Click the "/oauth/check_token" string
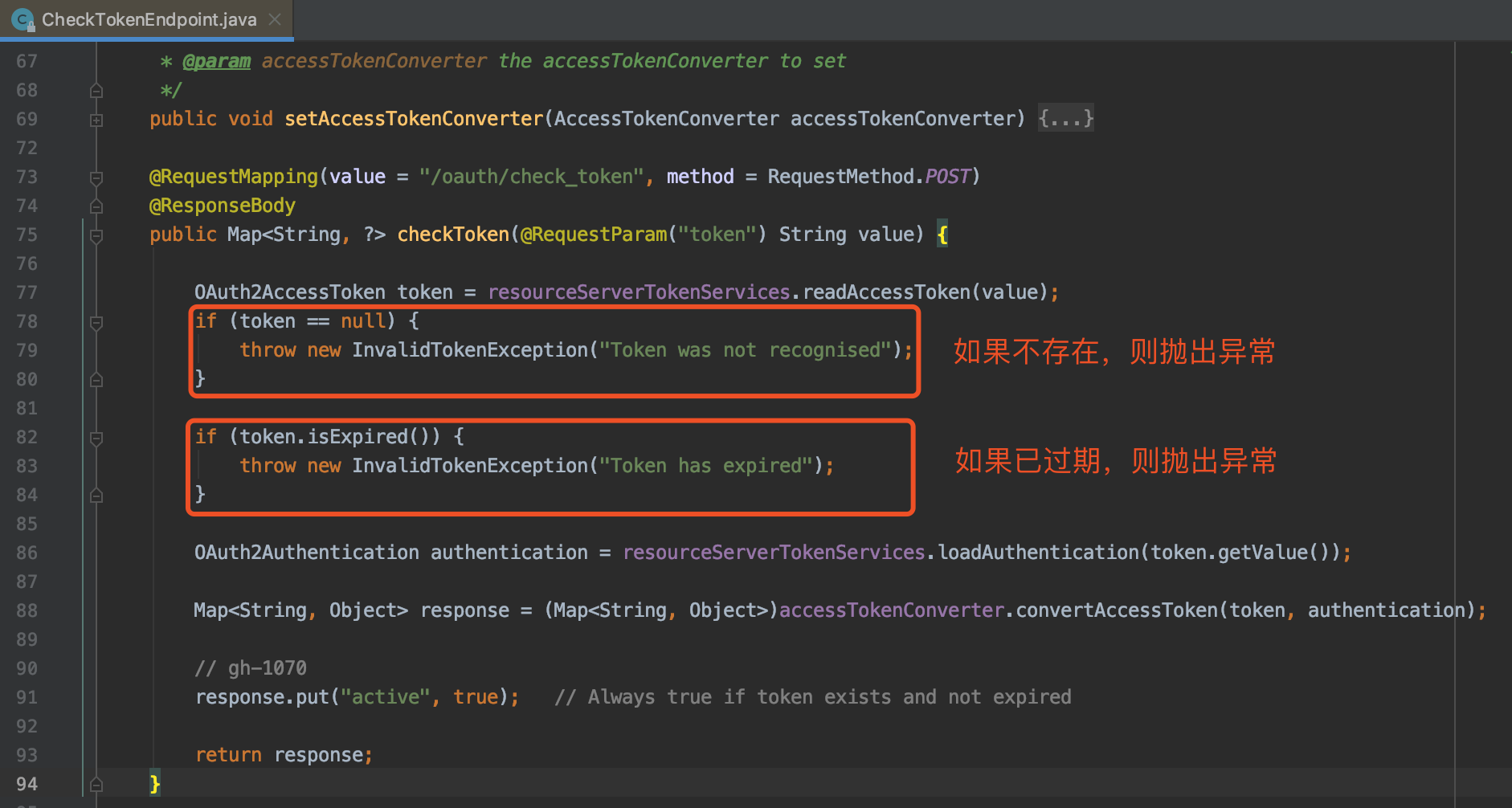The image size is (1512, 808). tap(531, 177)
